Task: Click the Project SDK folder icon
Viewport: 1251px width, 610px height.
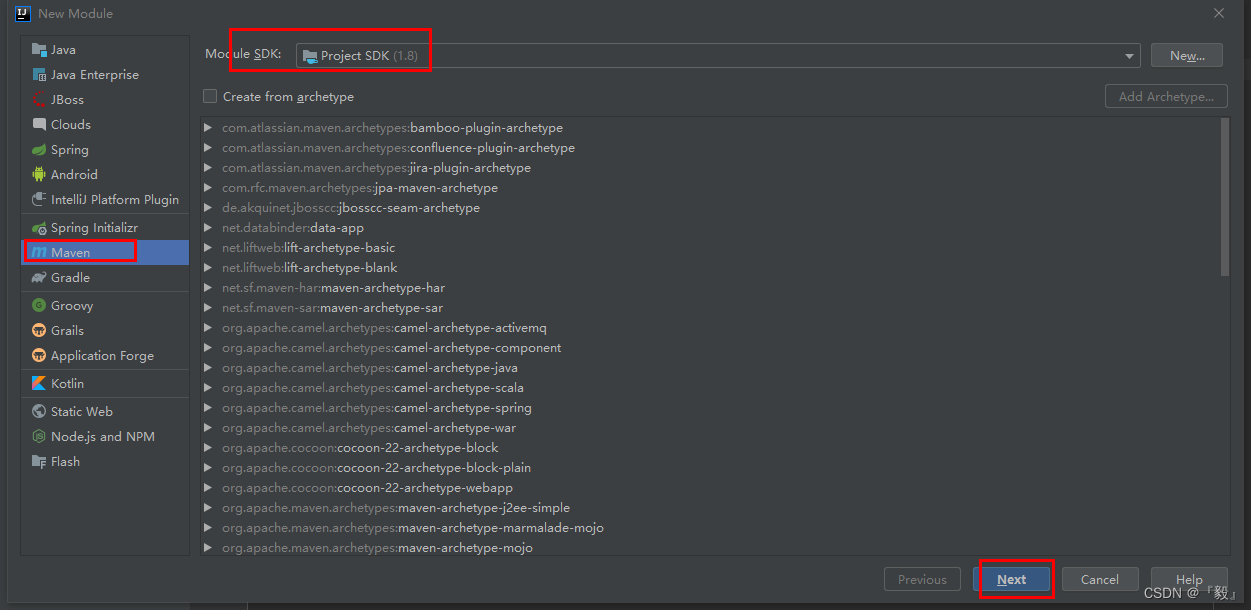Action: (310, 56)
